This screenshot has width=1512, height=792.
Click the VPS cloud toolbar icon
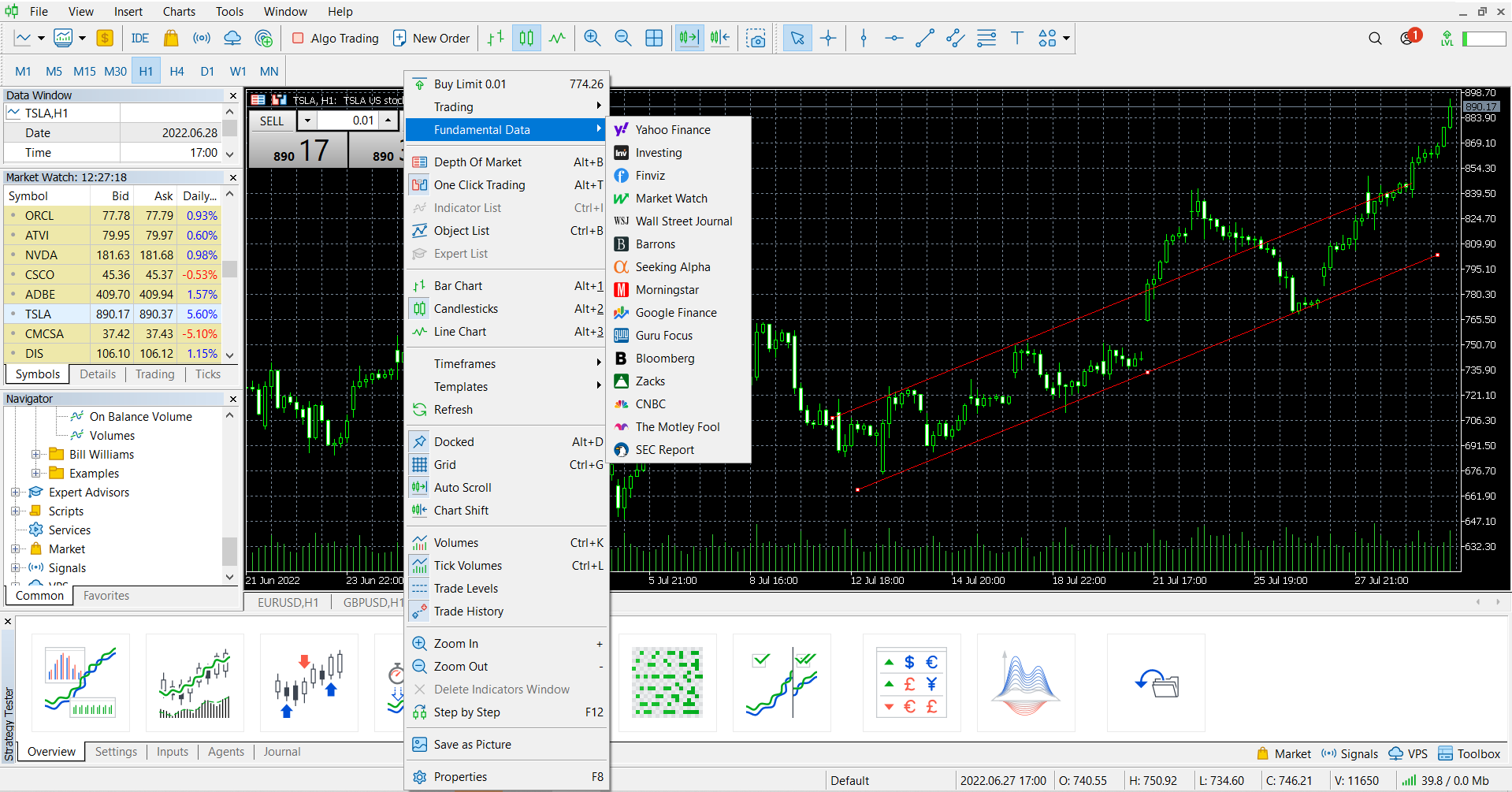[232, 38]
